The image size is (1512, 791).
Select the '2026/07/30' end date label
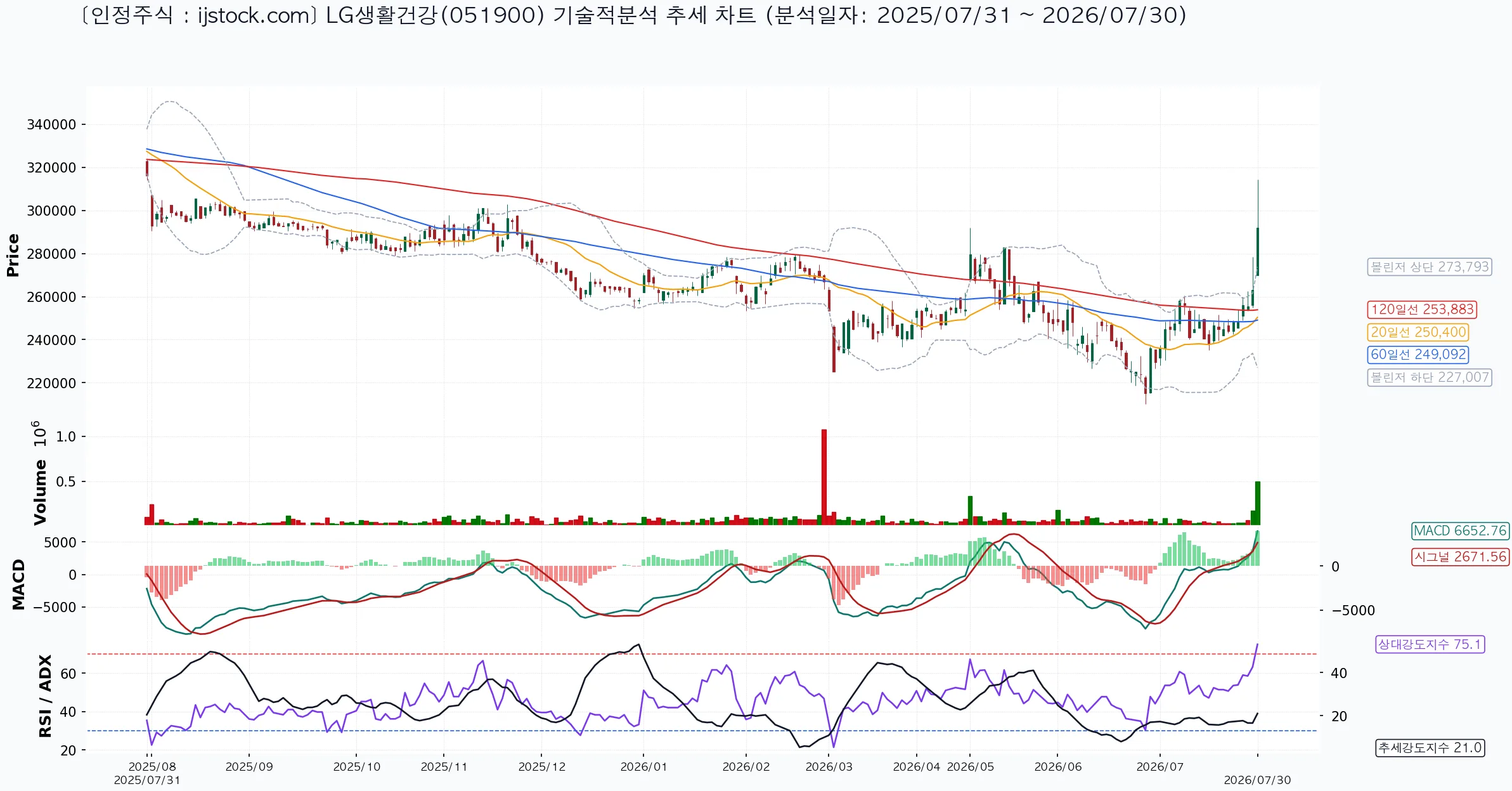coord(1258,780)
